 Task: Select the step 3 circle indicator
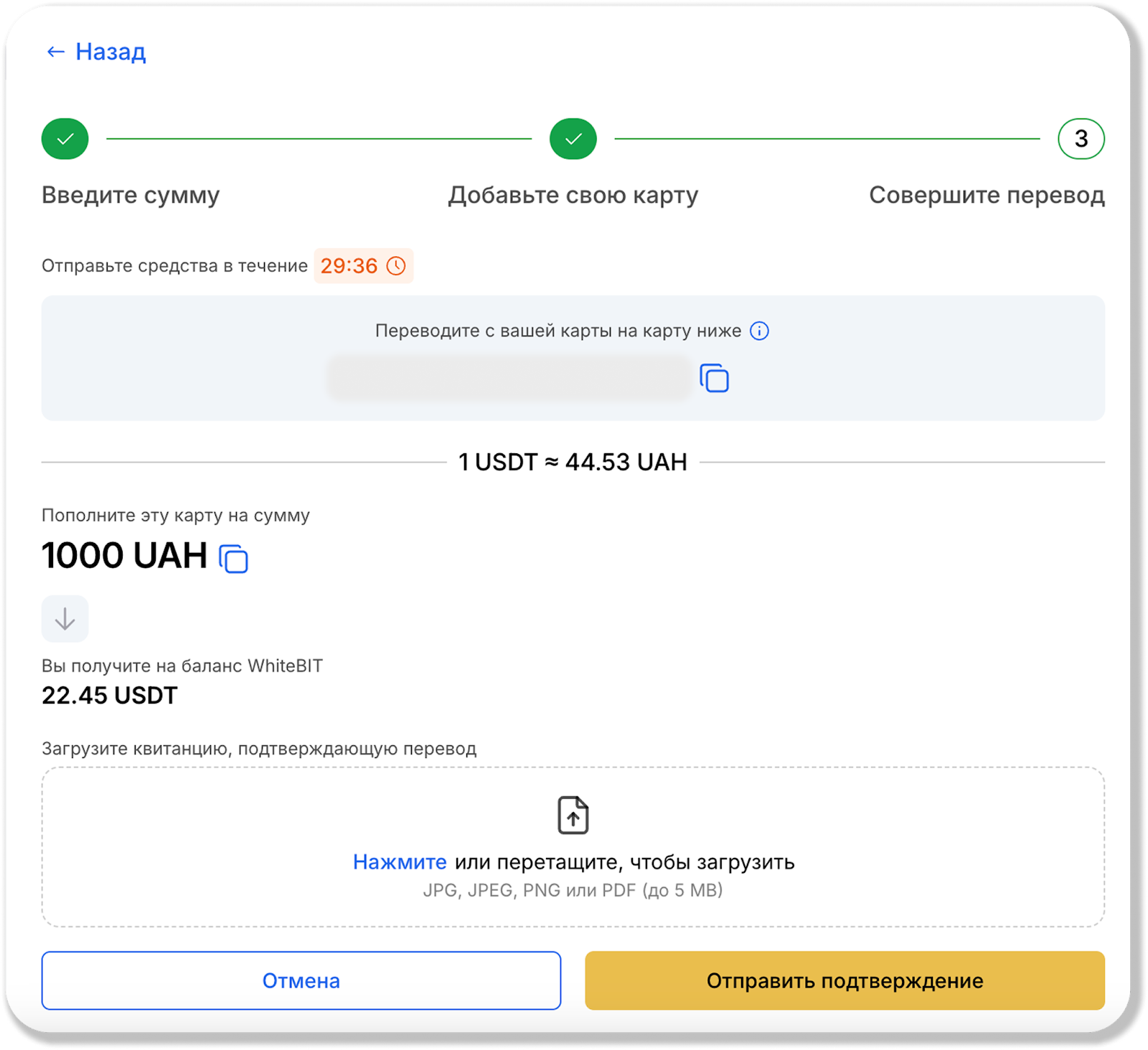point(1081,138)
